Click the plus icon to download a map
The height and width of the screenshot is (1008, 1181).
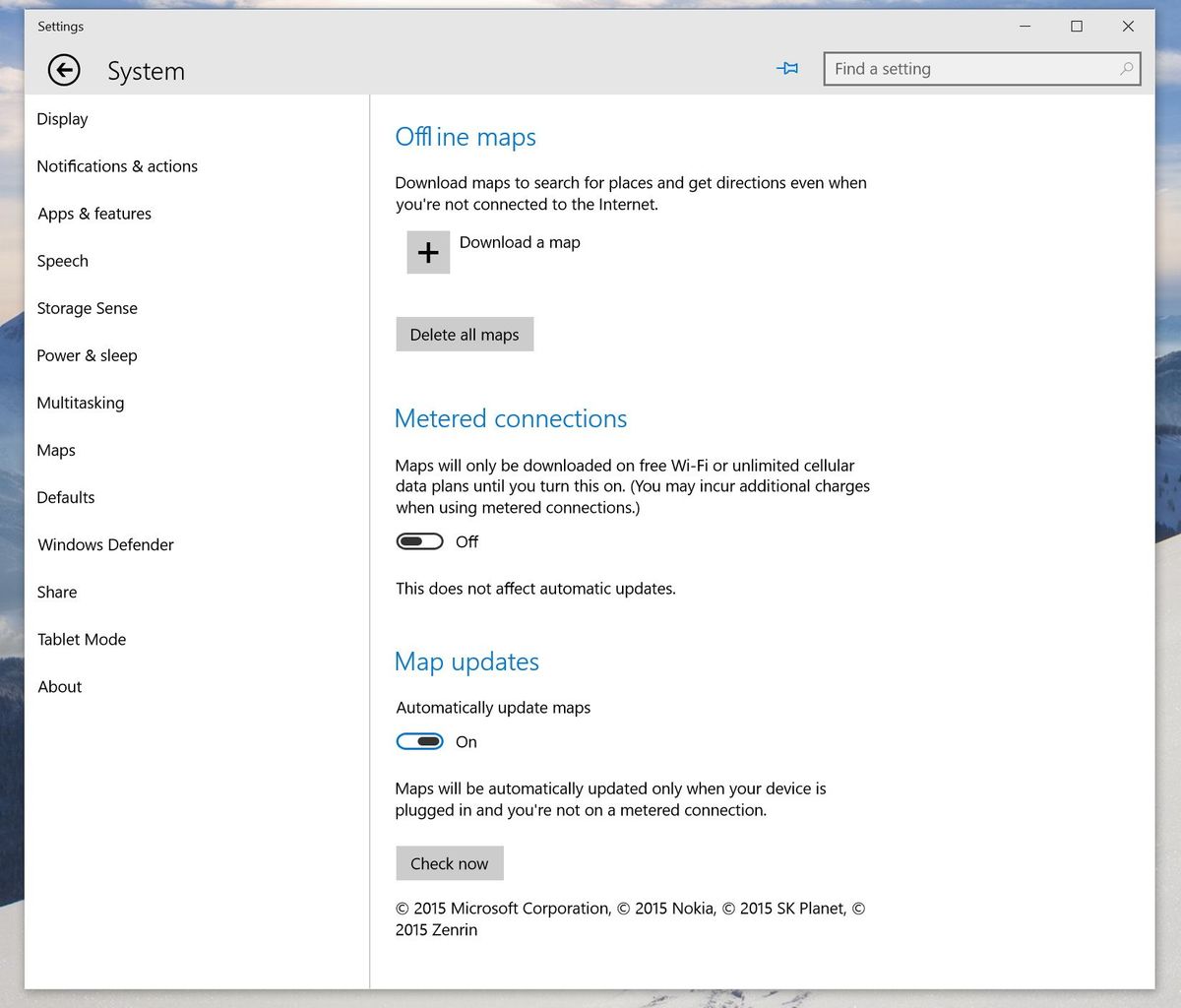coord(427,252)
